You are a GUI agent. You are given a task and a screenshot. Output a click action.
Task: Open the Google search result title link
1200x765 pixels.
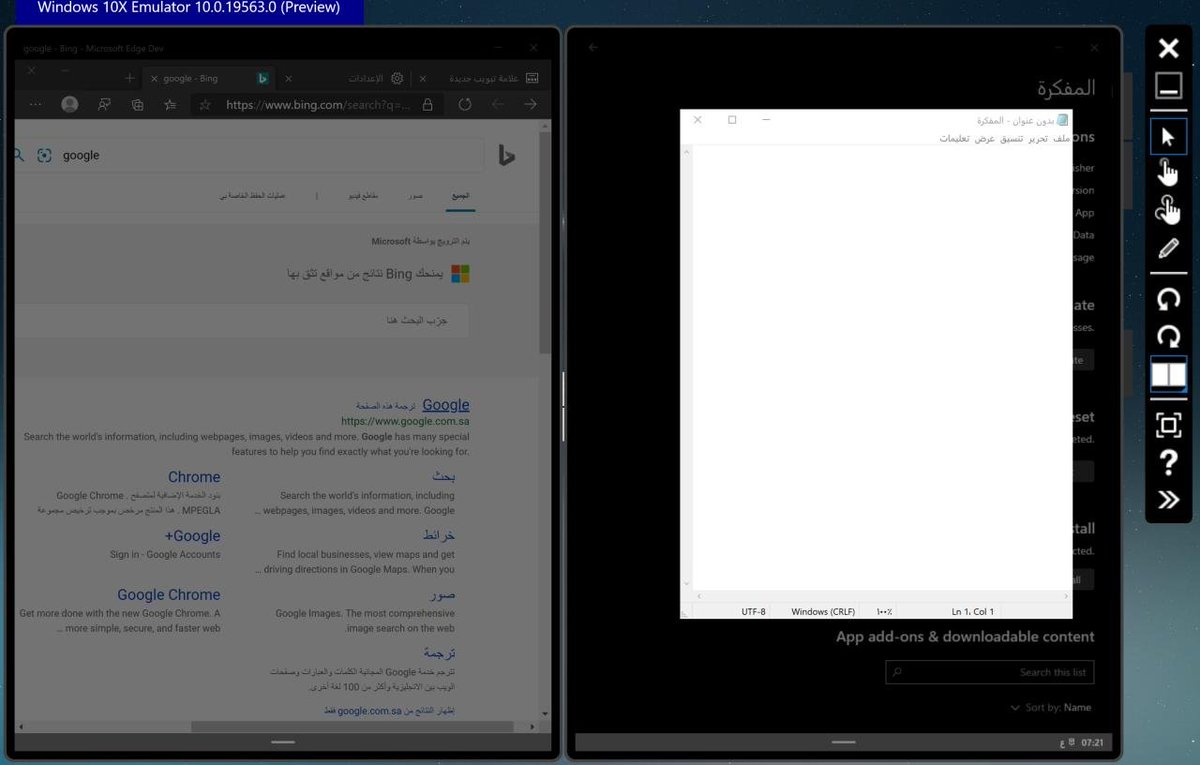pyautogui.click(x=446, y=405)
